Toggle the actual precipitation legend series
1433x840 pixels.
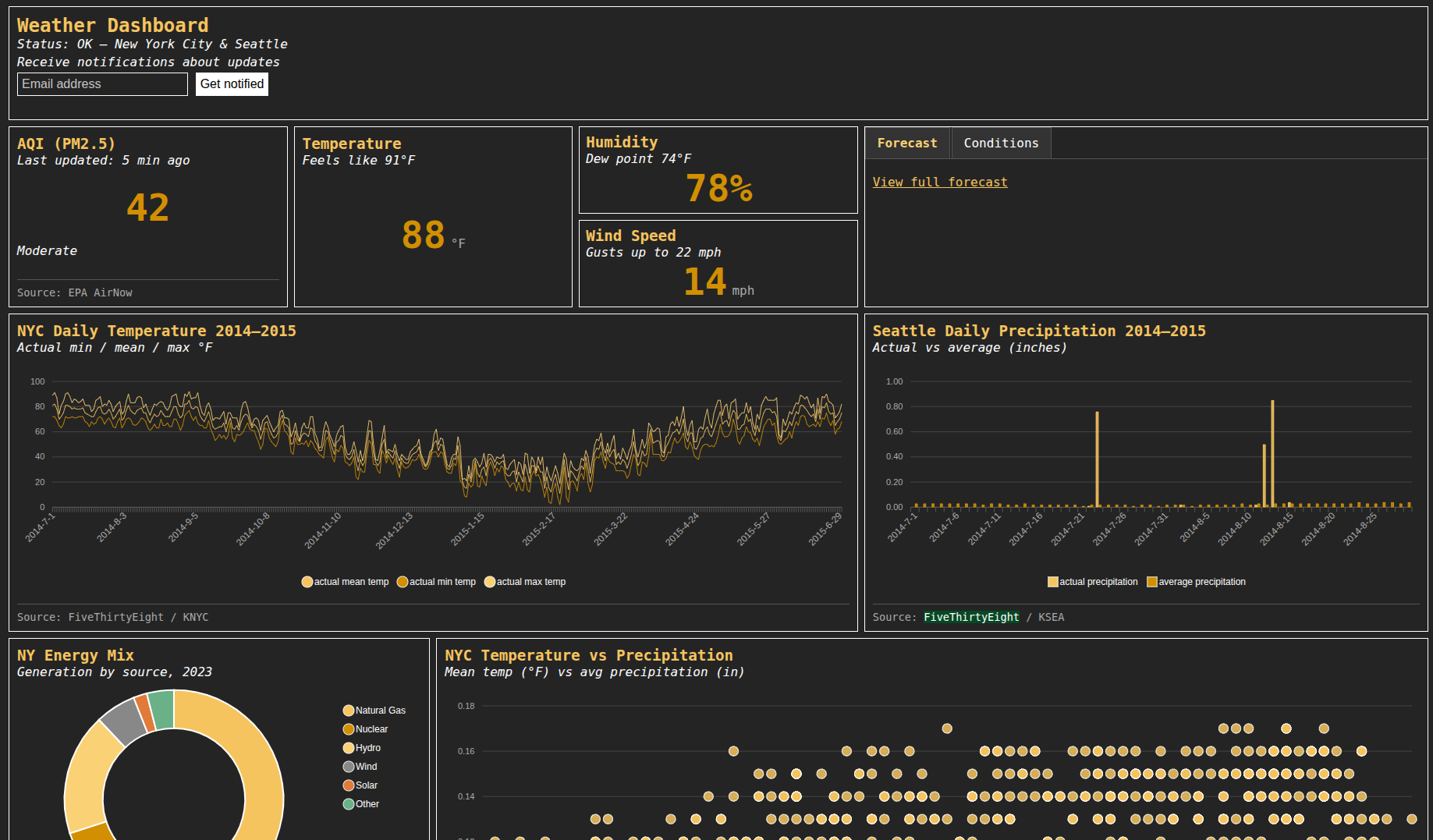(1092, 582)
